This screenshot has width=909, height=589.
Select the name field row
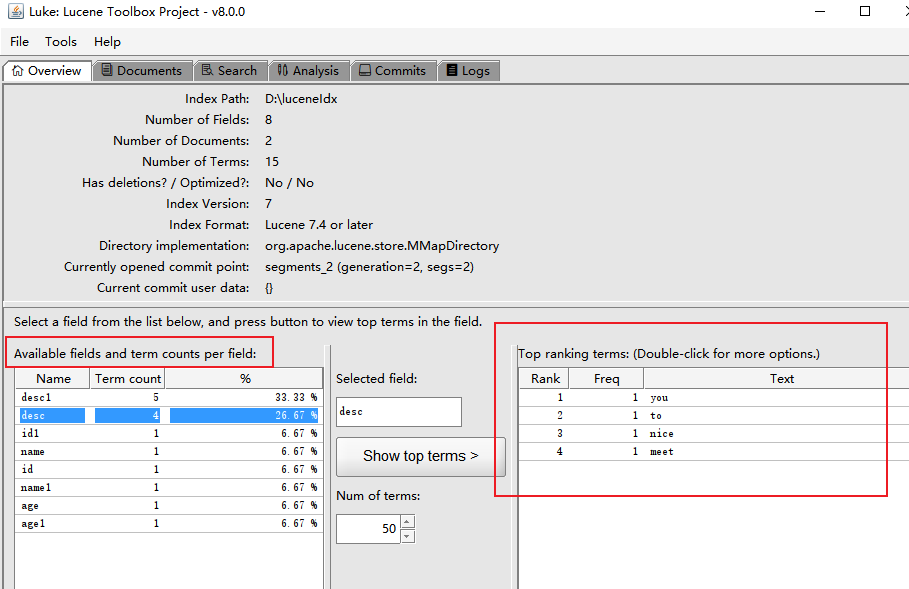pos(169,452)
